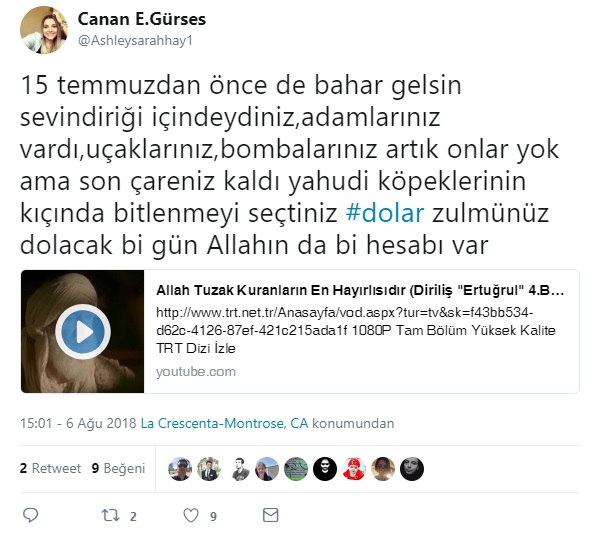
Task: Open the La Crescenta-Montrose, CA location link
Action: click(224, 423)
